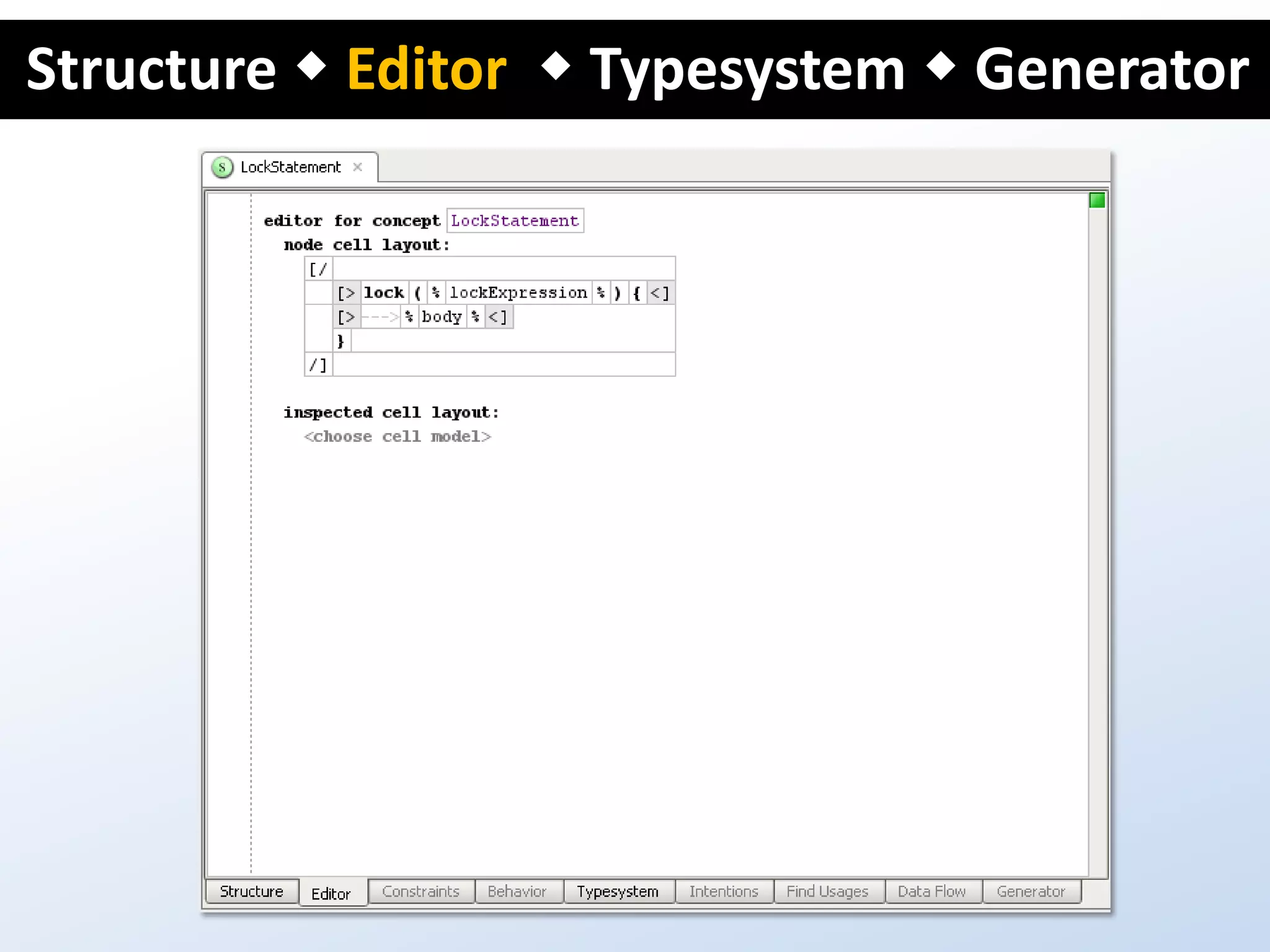Switch to the Typesystem tab
1270x952 pixels.
pos(618,891)
